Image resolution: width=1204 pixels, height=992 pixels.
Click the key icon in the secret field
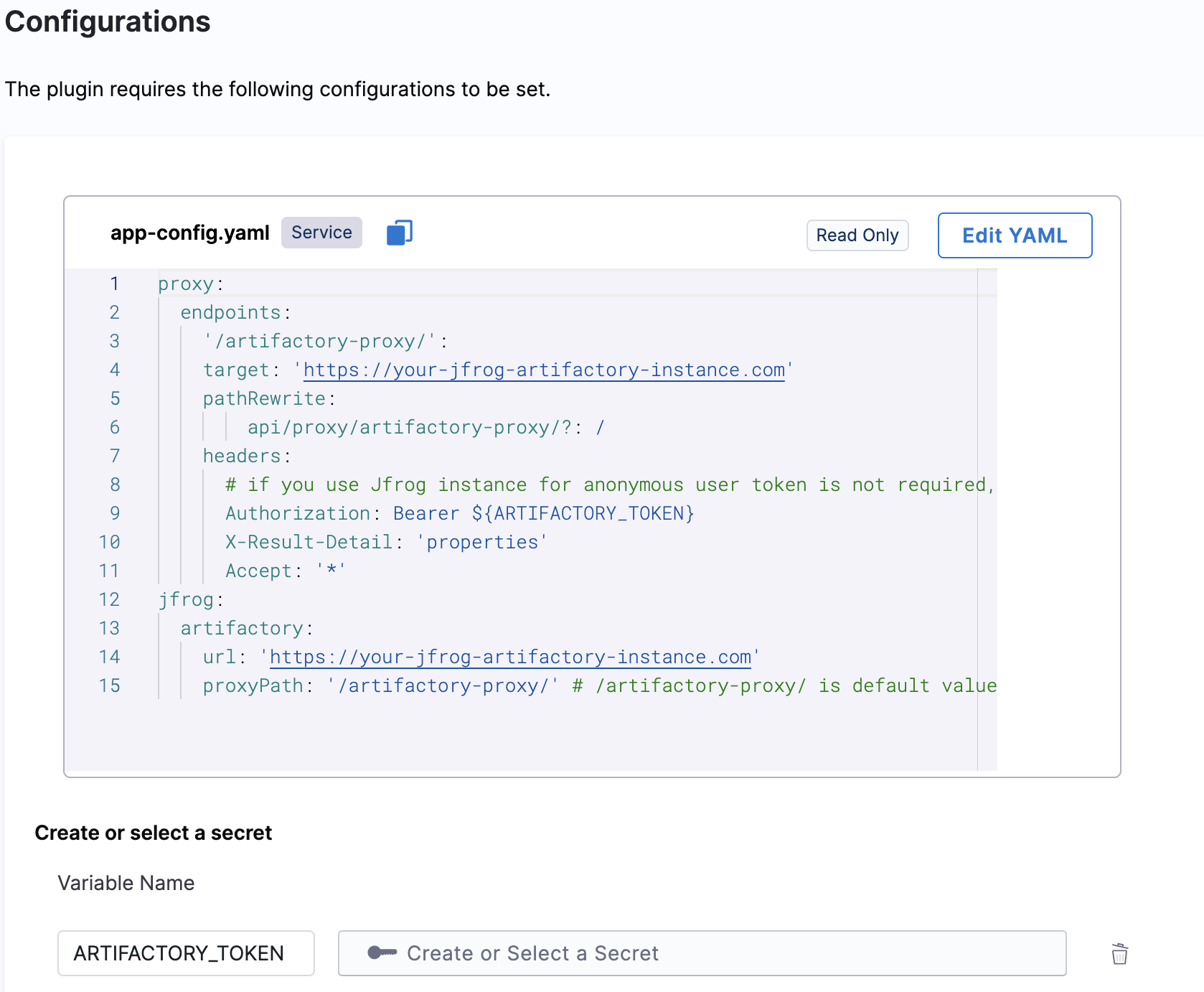[382, 953]
